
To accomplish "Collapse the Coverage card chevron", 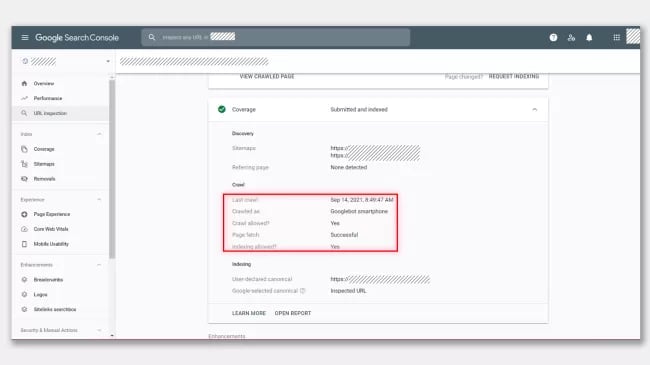I will 534,110.
